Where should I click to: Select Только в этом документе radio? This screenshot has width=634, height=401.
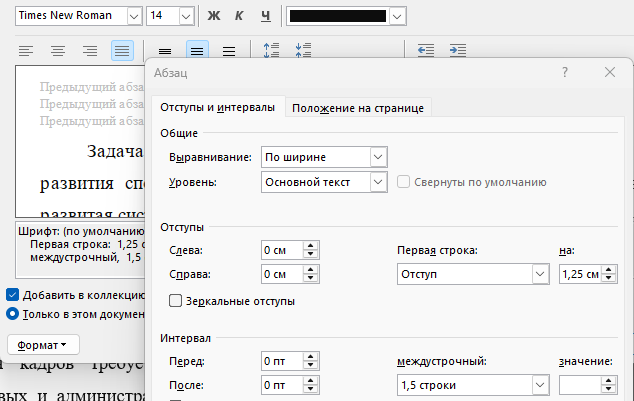pyautogui.click(x=13, y=314)
